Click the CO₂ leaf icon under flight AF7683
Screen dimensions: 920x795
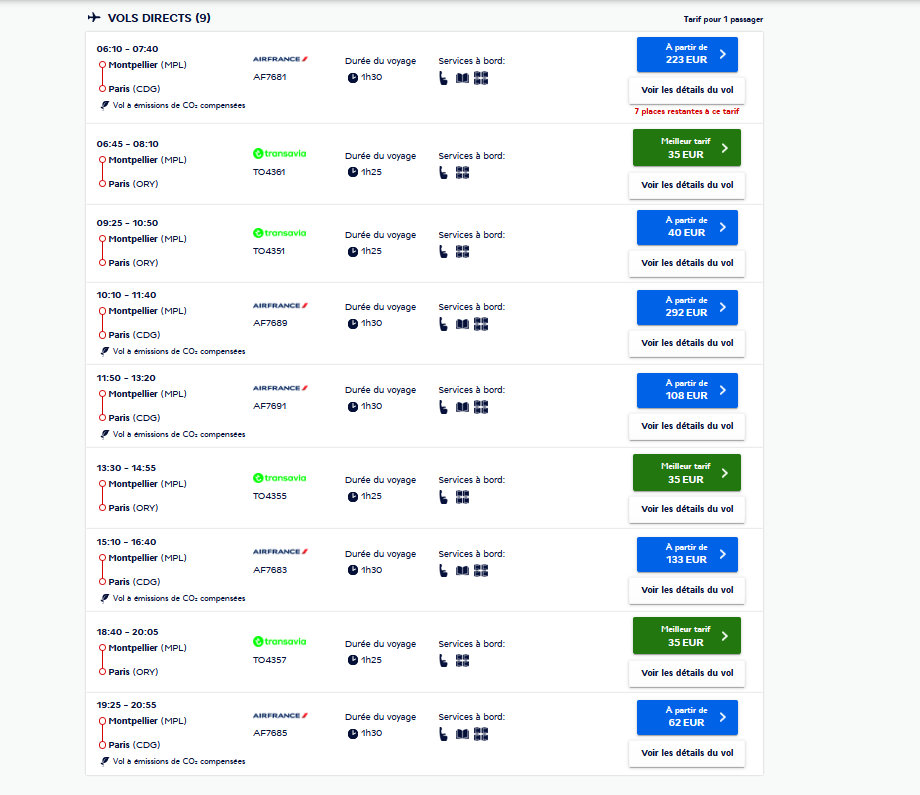click(105, 598)
